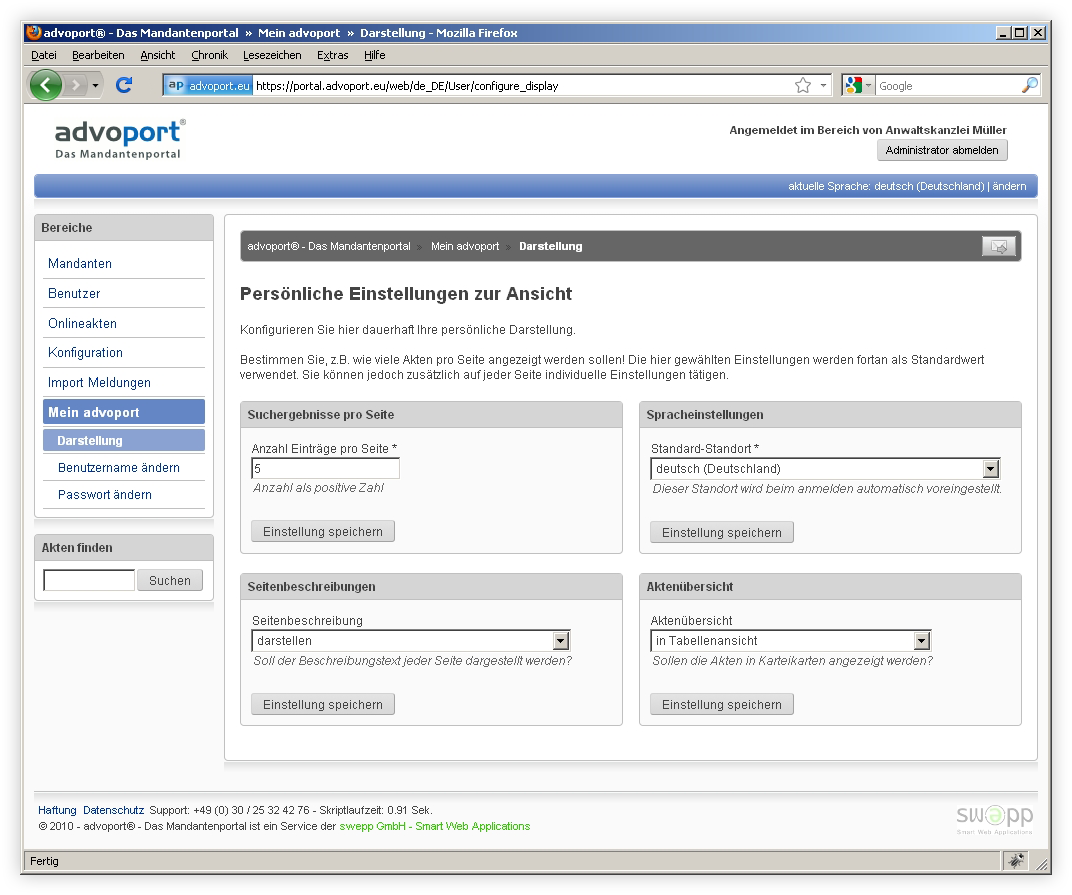The image size is (1072, 895).
Task: Click the Suchen button
Action: pyautogui.click(x=170, y=580)
